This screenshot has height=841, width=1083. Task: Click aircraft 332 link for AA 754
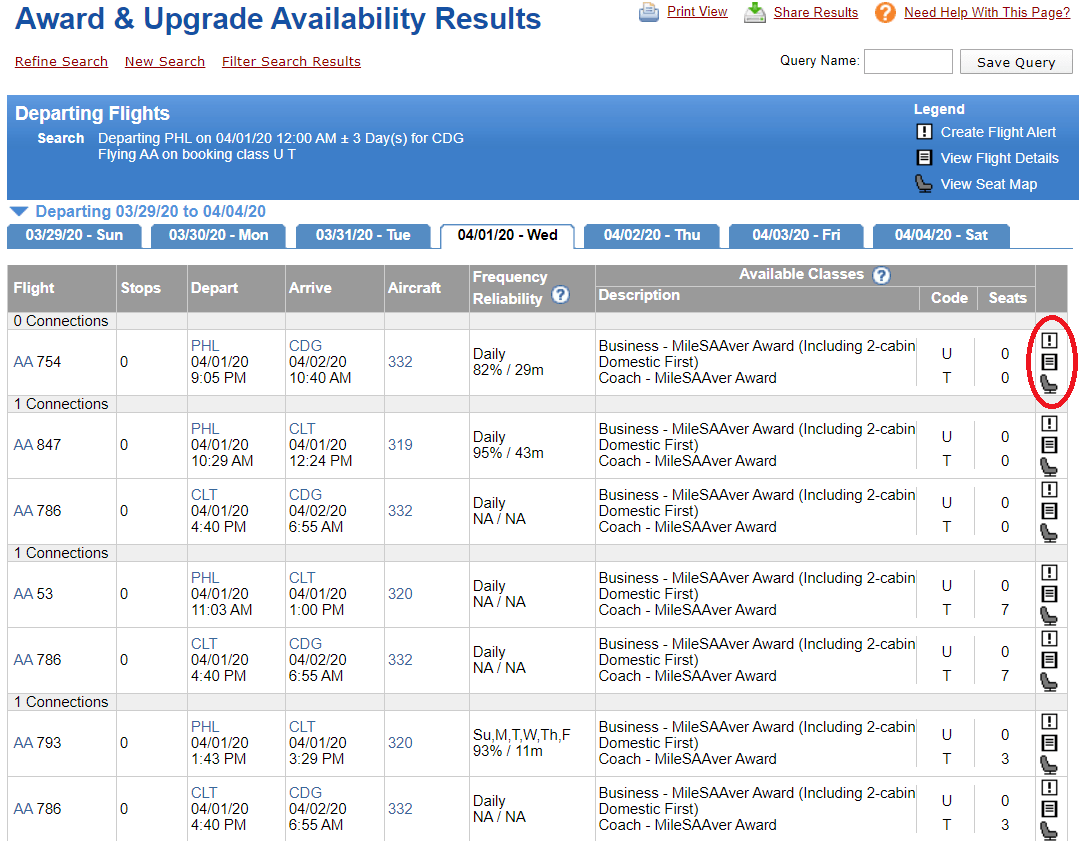click(x=400, y=362)
